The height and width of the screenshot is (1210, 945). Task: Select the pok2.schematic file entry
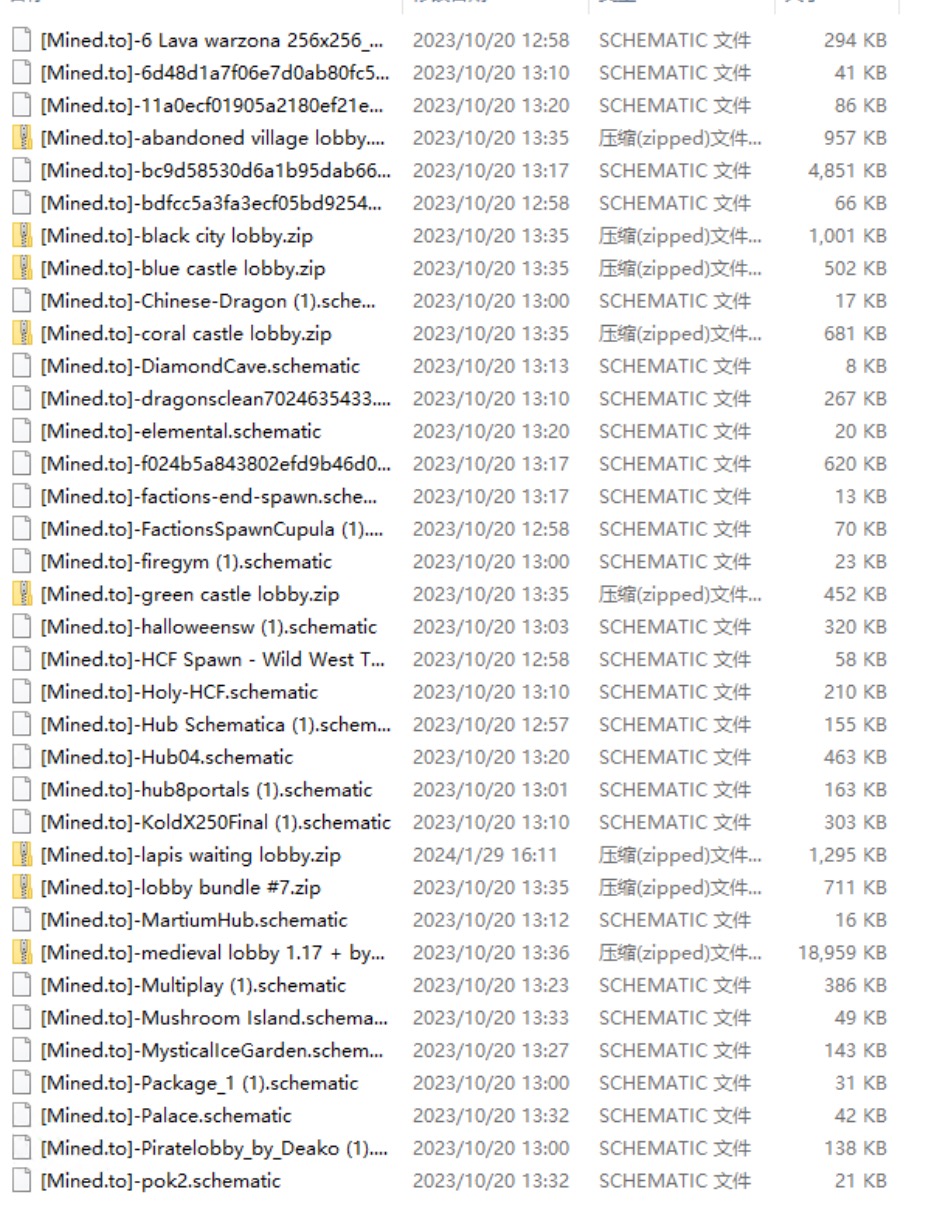pos(160,1181)
